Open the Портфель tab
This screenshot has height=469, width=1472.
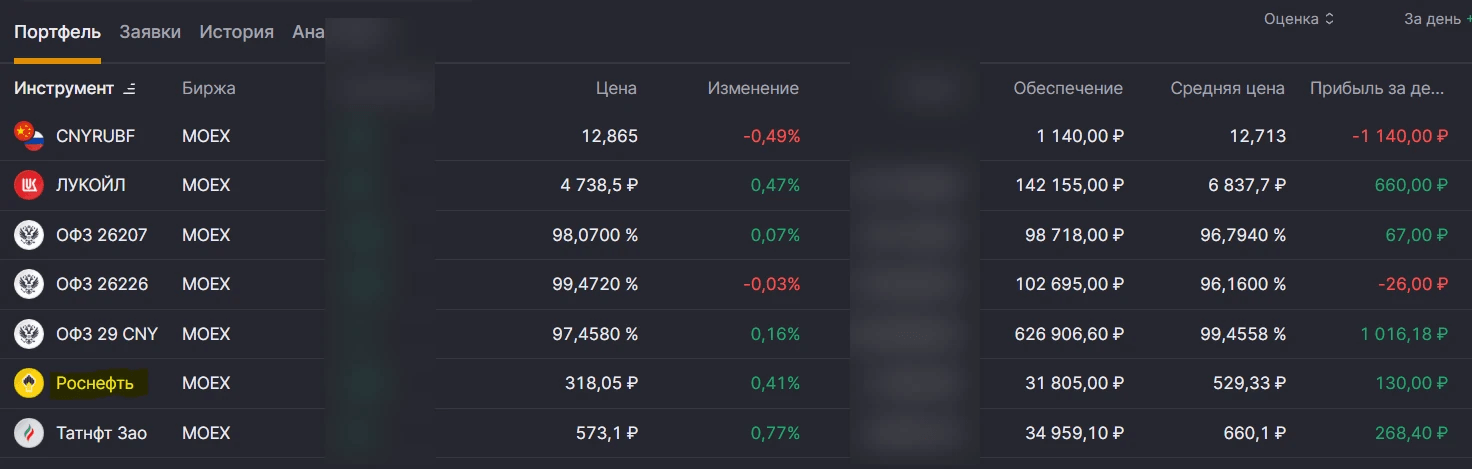point(57,32)
